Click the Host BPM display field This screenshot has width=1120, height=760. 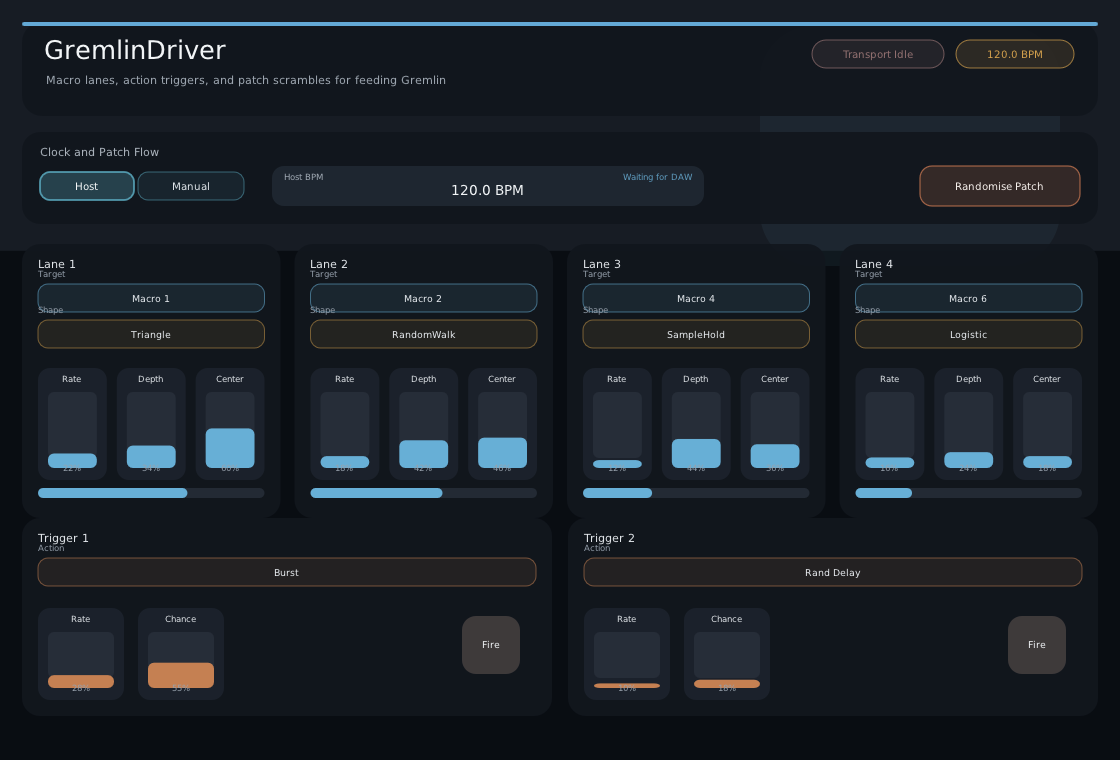click(x=487, y=186)
